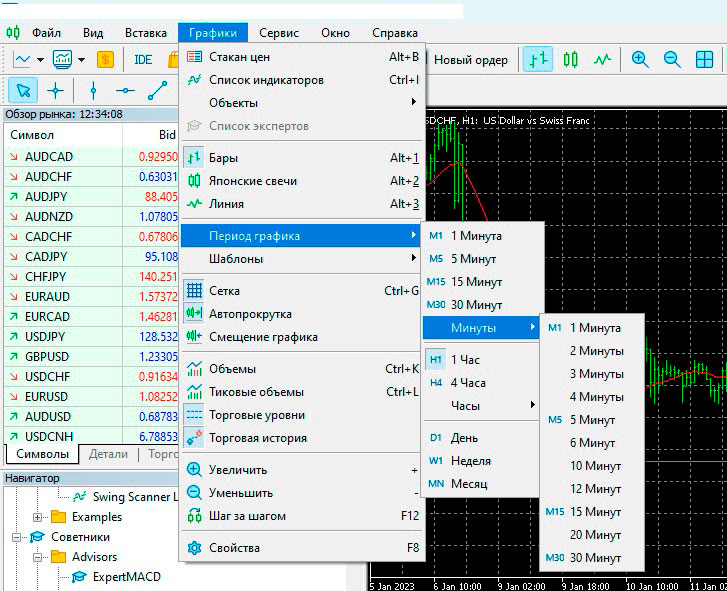Expand the Examples folder in Navigator
Screen dimensions: 727x591
38,517
